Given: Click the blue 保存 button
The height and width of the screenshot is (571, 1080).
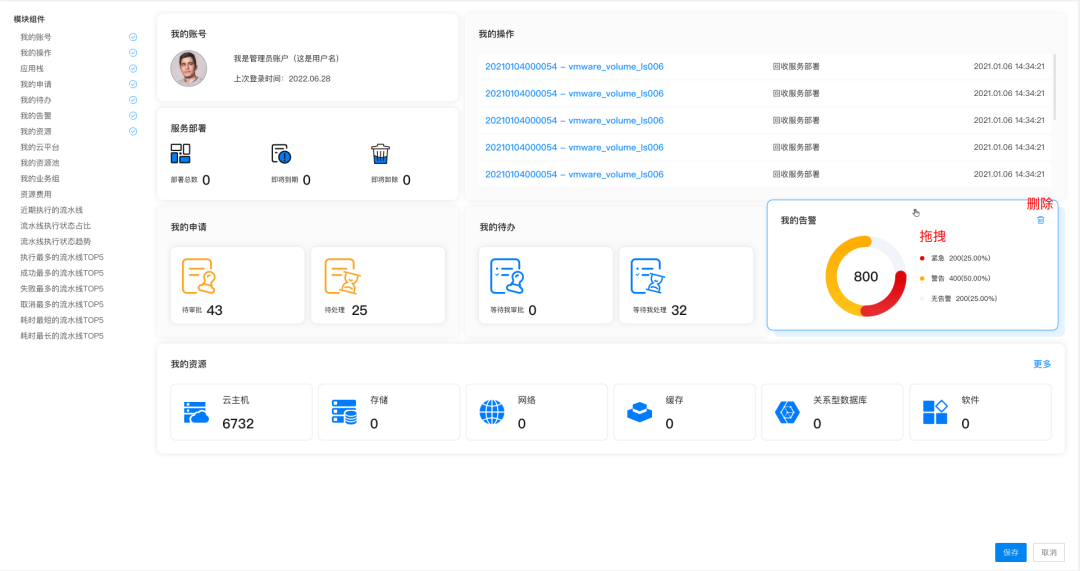Looking at the screenshot, I should pyautogui.click(x=1010, y=552).
